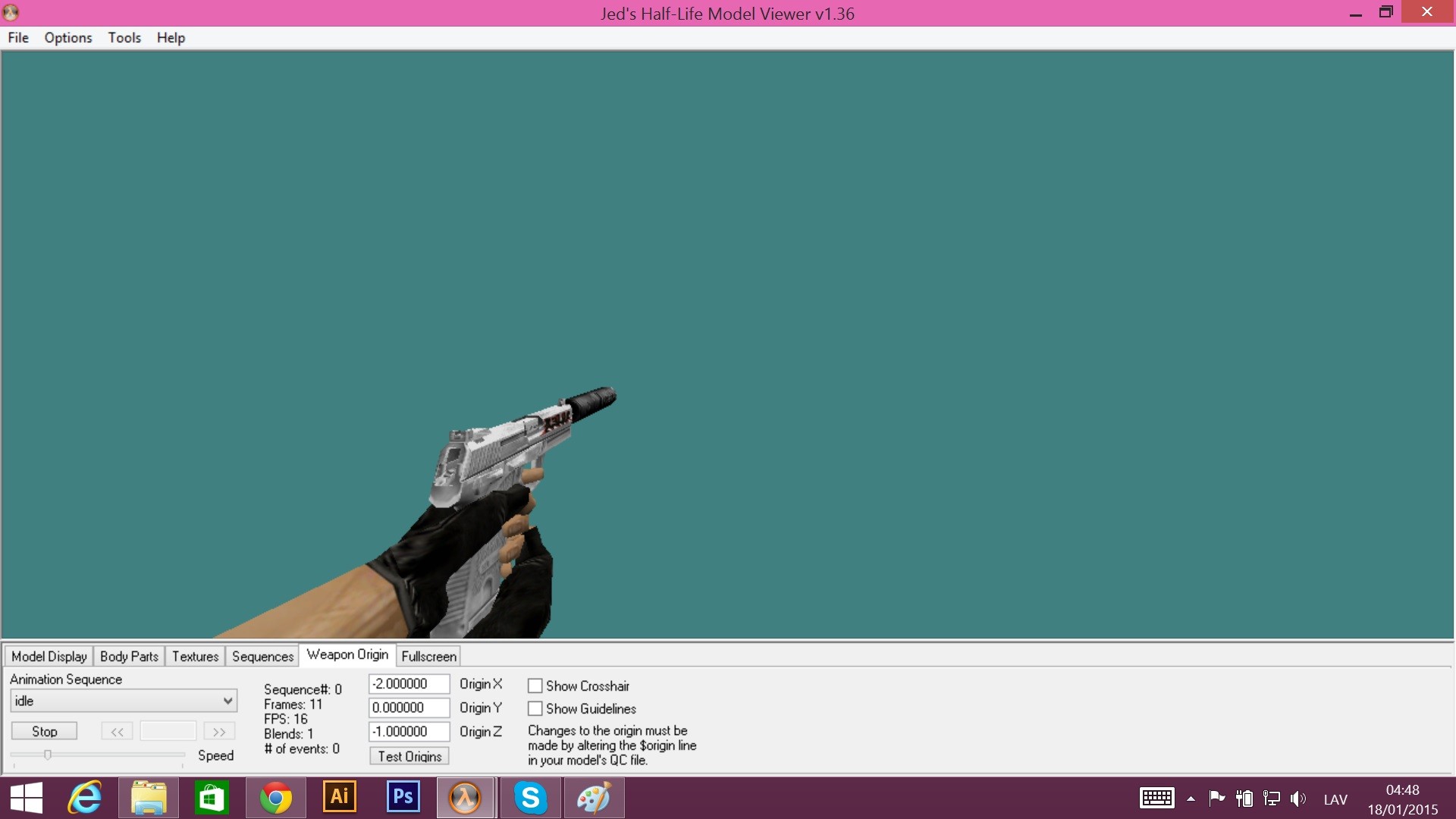
Task: Expand hidden icons in the system tray
Action: click(x=1190, y=798)
